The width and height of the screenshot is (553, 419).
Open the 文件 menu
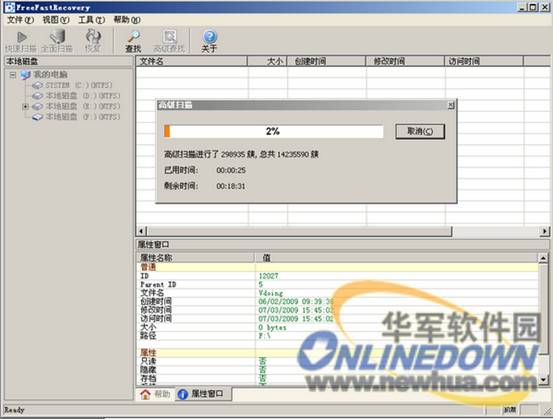20,20
